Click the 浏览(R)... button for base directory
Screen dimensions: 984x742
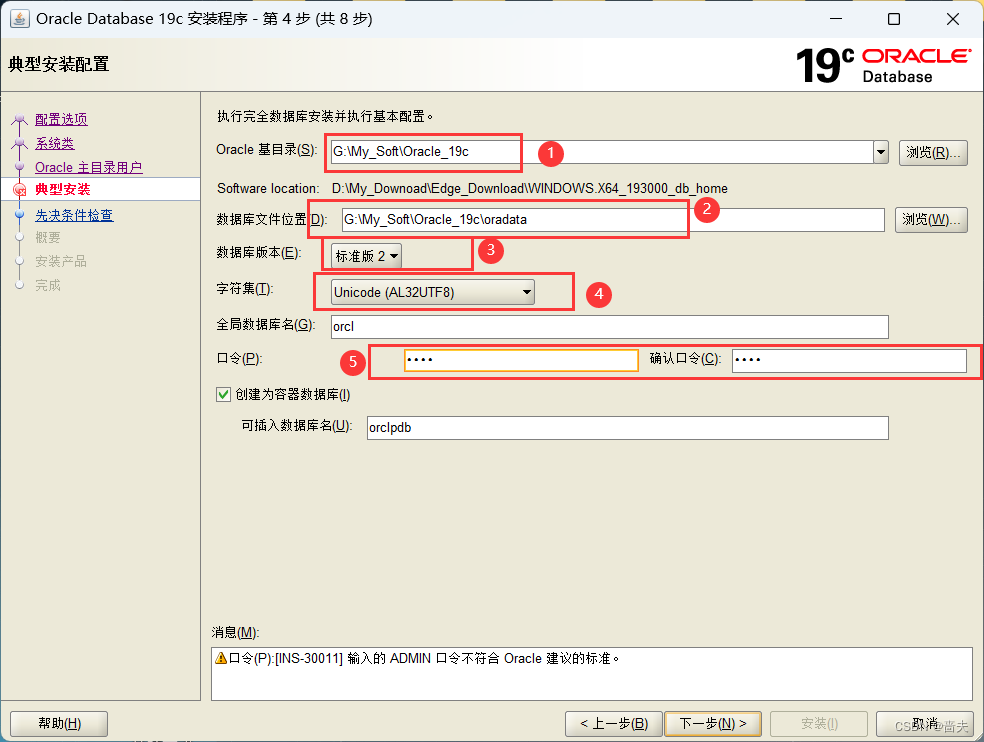tap(933, 153)
